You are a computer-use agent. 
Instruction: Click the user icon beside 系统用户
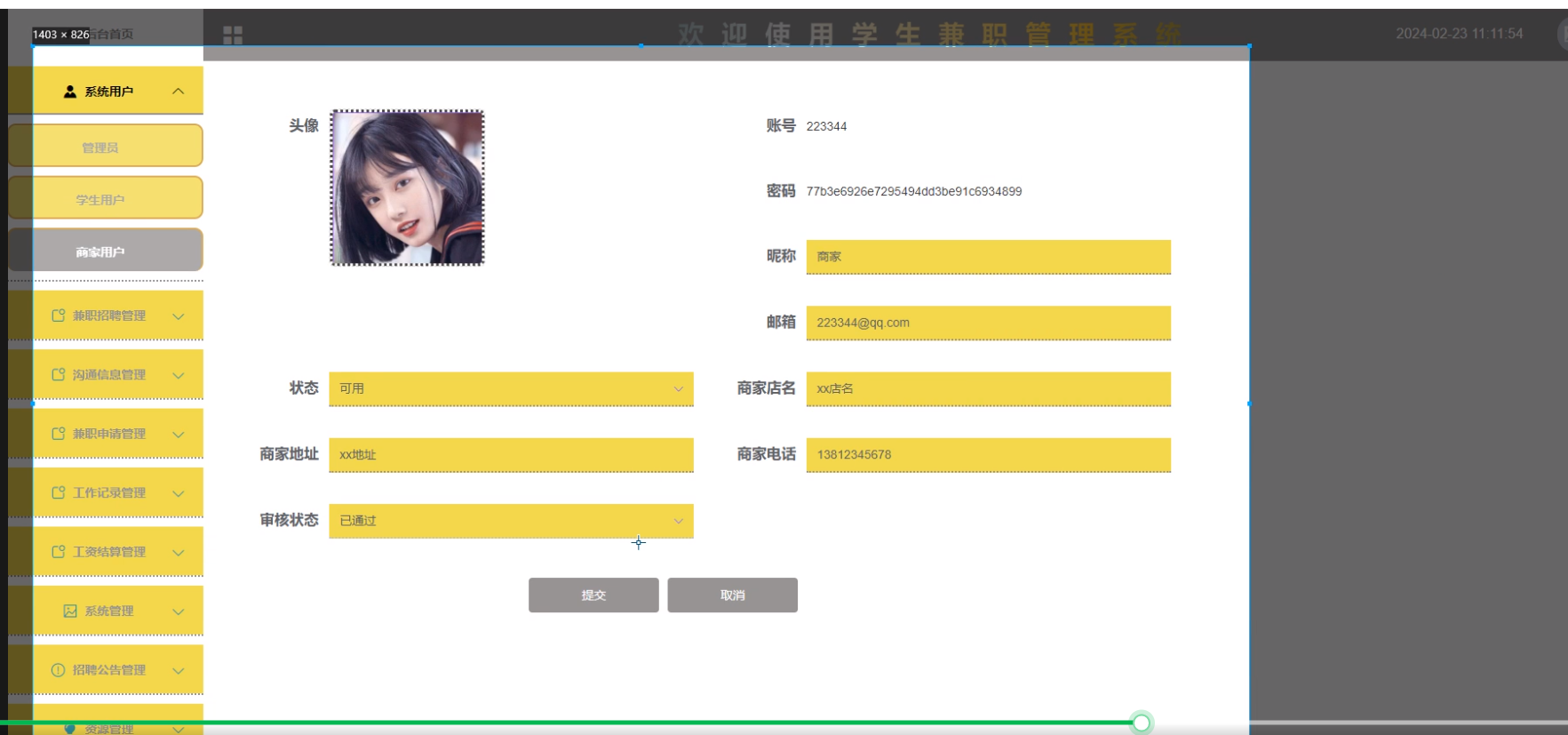tap(70, 92)
